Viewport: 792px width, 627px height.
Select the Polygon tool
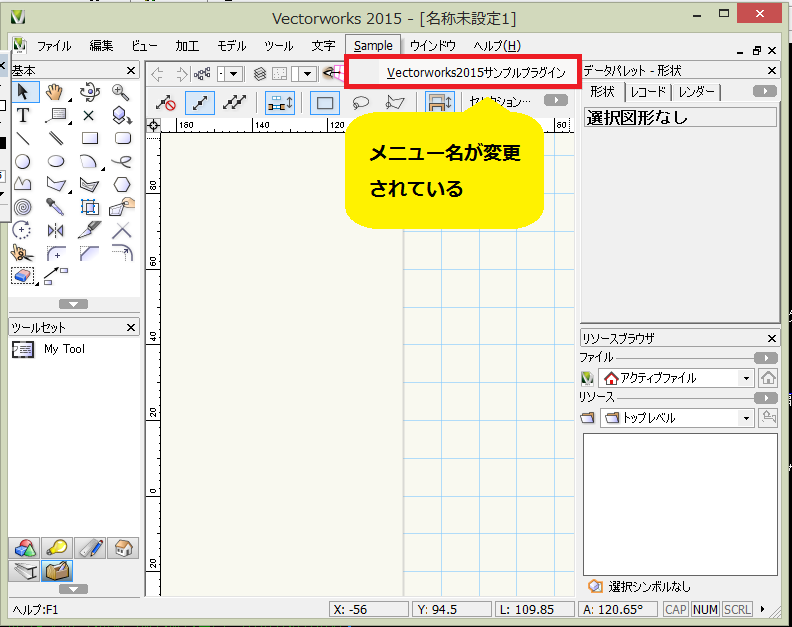tap(56, 184)
